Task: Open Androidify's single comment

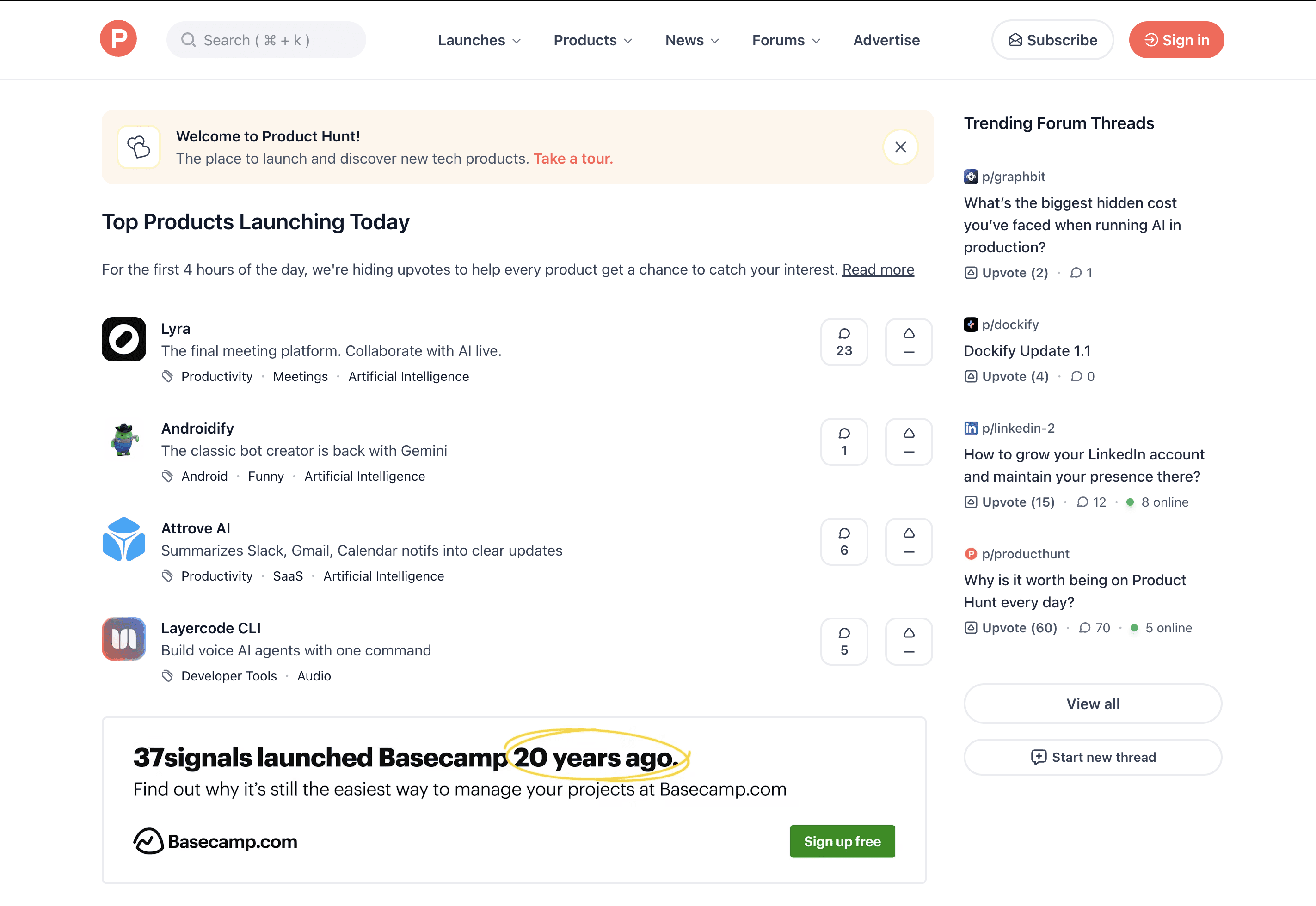Action: pos(843,441)
